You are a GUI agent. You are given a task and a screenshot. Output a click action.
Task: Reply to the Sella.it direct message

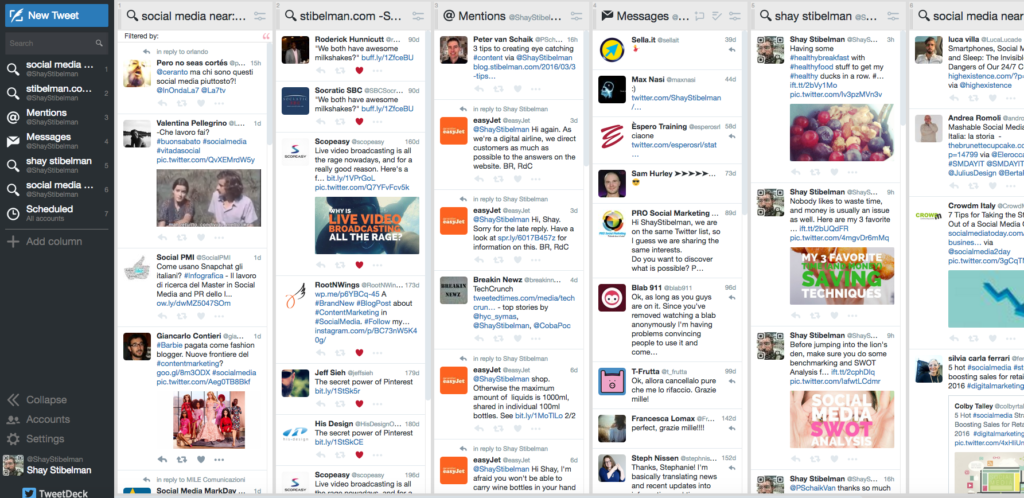click(x=733, y=50)
